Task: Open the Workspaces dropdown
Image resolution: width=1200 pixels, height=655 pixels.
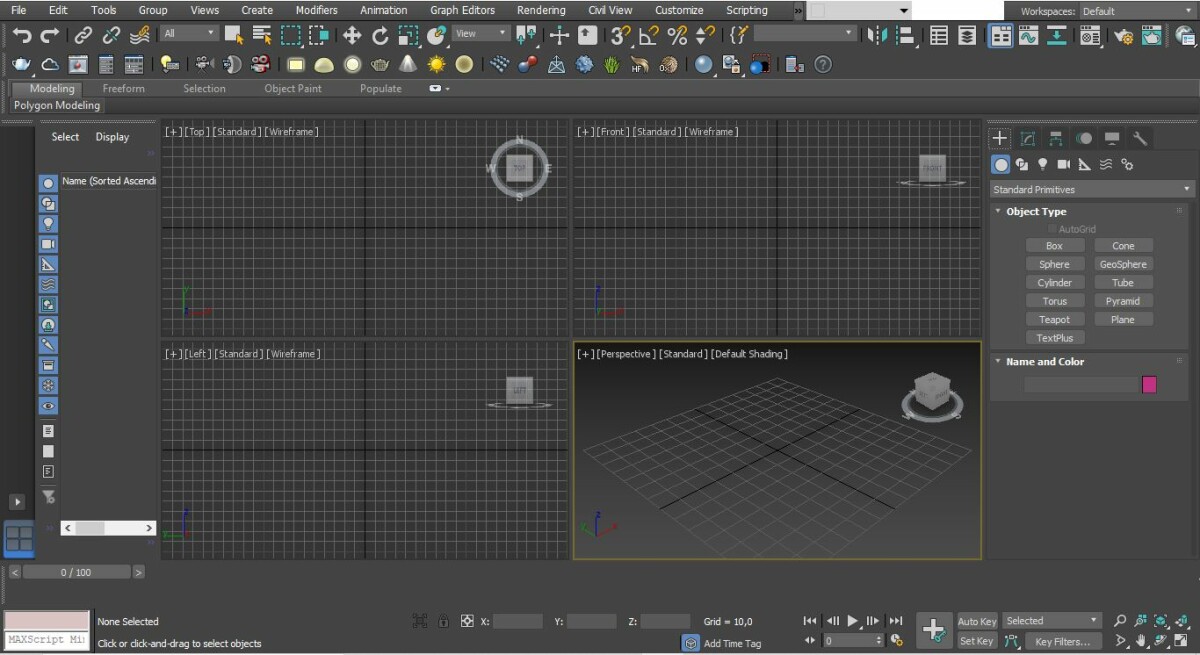Action: point(1136,11)
